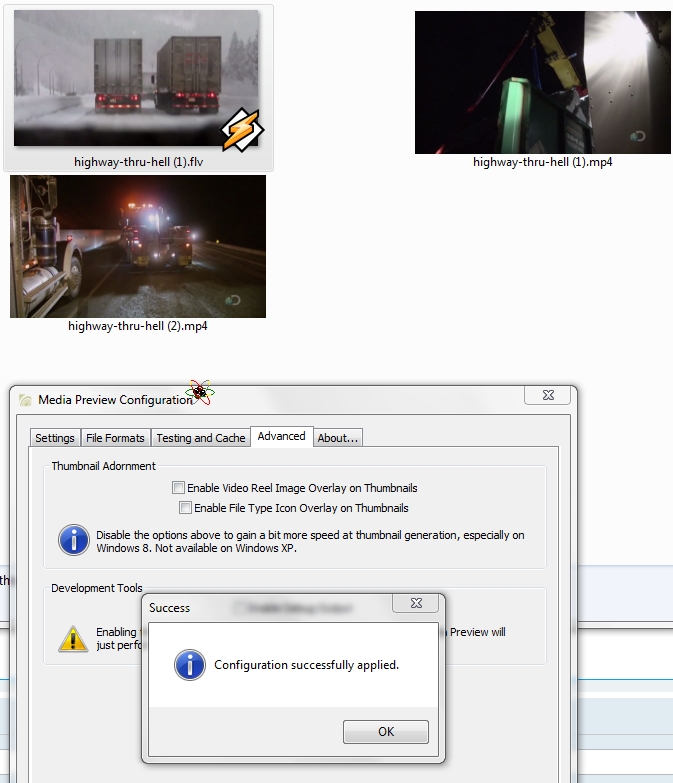Select the highway-thru-hell (1).mp4 video thumbnail
The image size is (673, 783).
(542, 83)
